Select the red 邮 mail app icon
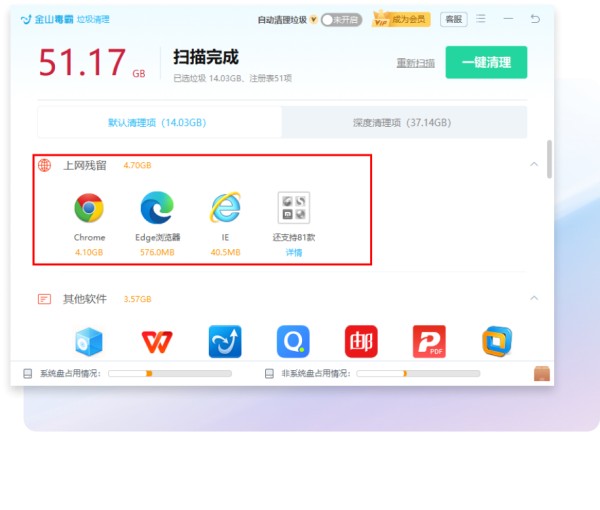The height and width of the screenshot is (510, 600). coord(361,341)
